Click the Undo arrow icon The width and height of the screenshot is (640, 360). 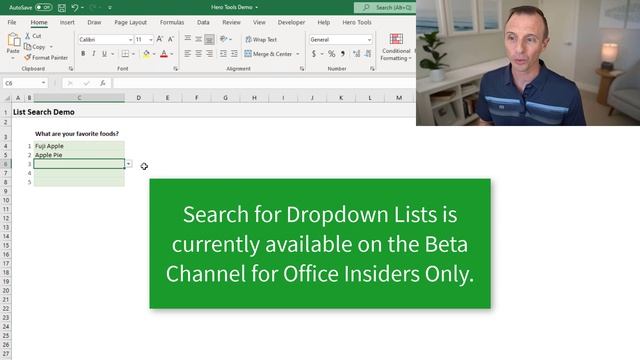click(75, 7)
